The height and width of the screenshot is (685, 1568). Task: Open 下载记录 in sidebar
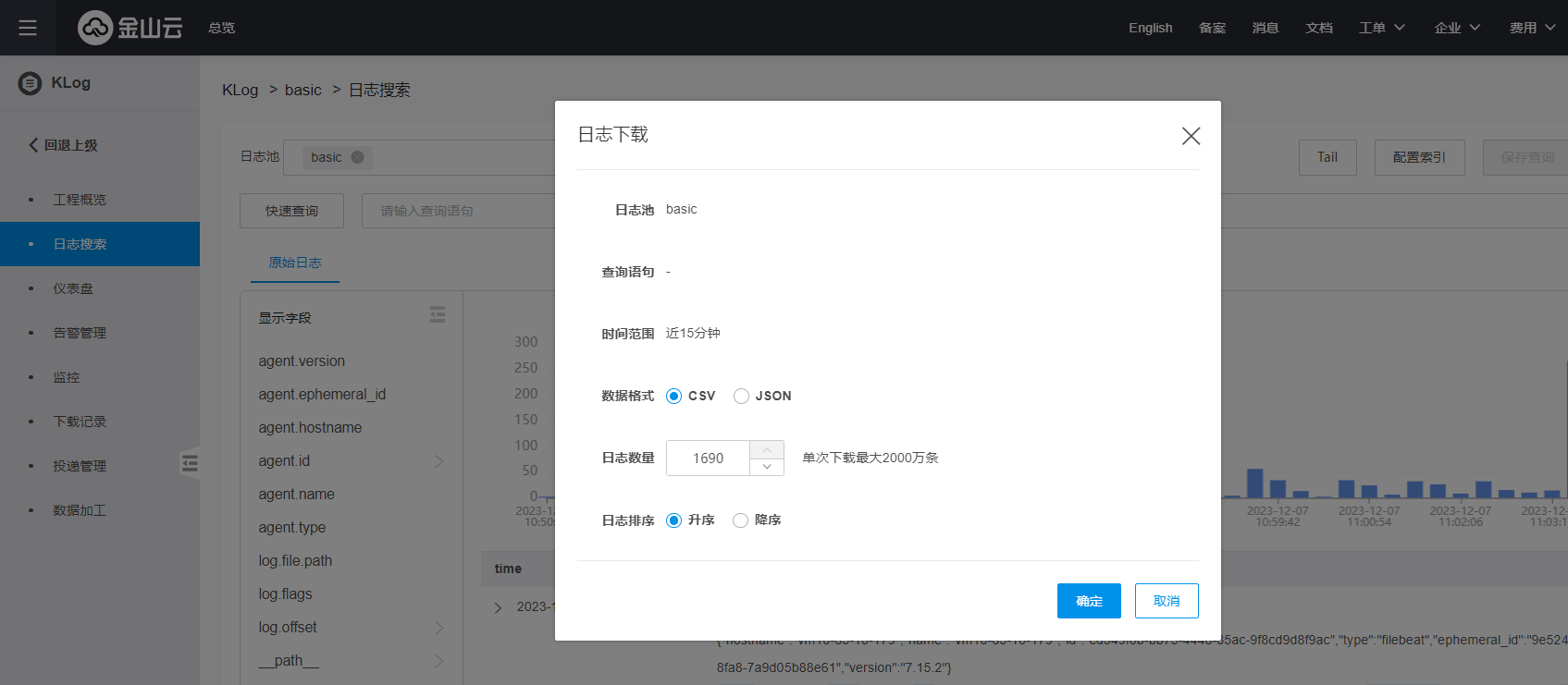tap(80, 422)
